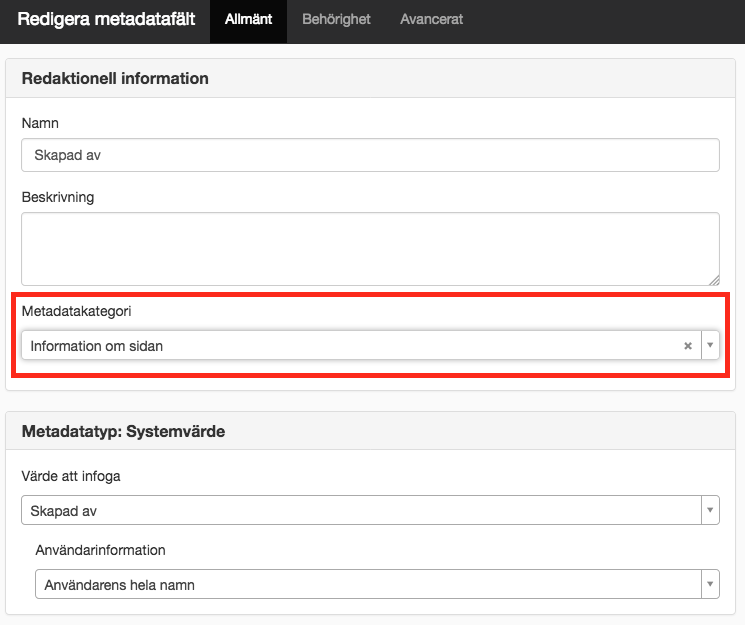The width and height of the screenshot is (745, 625).
Task: Open the Användarinformation dropdown arrow
Action: click(x=710, y=584)
